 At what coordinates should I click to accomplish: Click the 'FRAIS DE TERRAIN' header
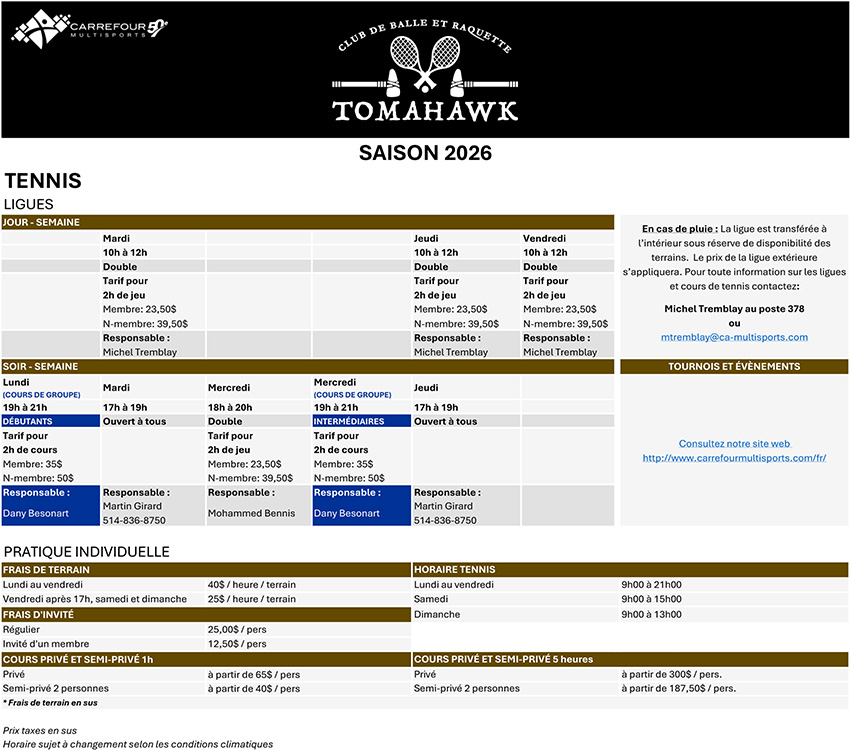click(206, 570)
